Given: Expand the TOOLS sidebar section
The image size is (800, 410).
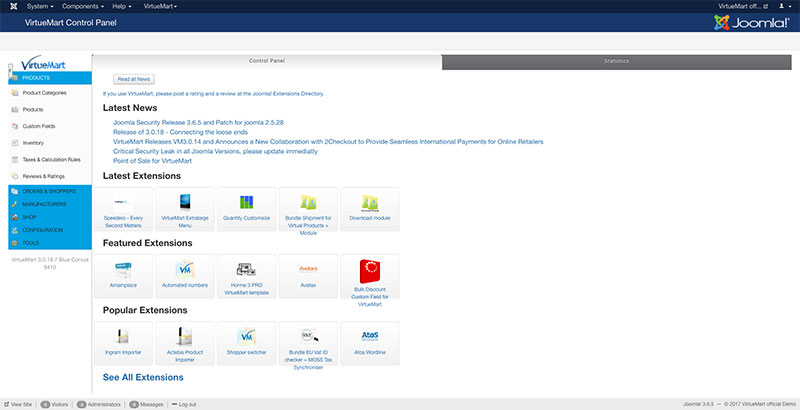Looking at the screenshot, I should coord(50,243).
